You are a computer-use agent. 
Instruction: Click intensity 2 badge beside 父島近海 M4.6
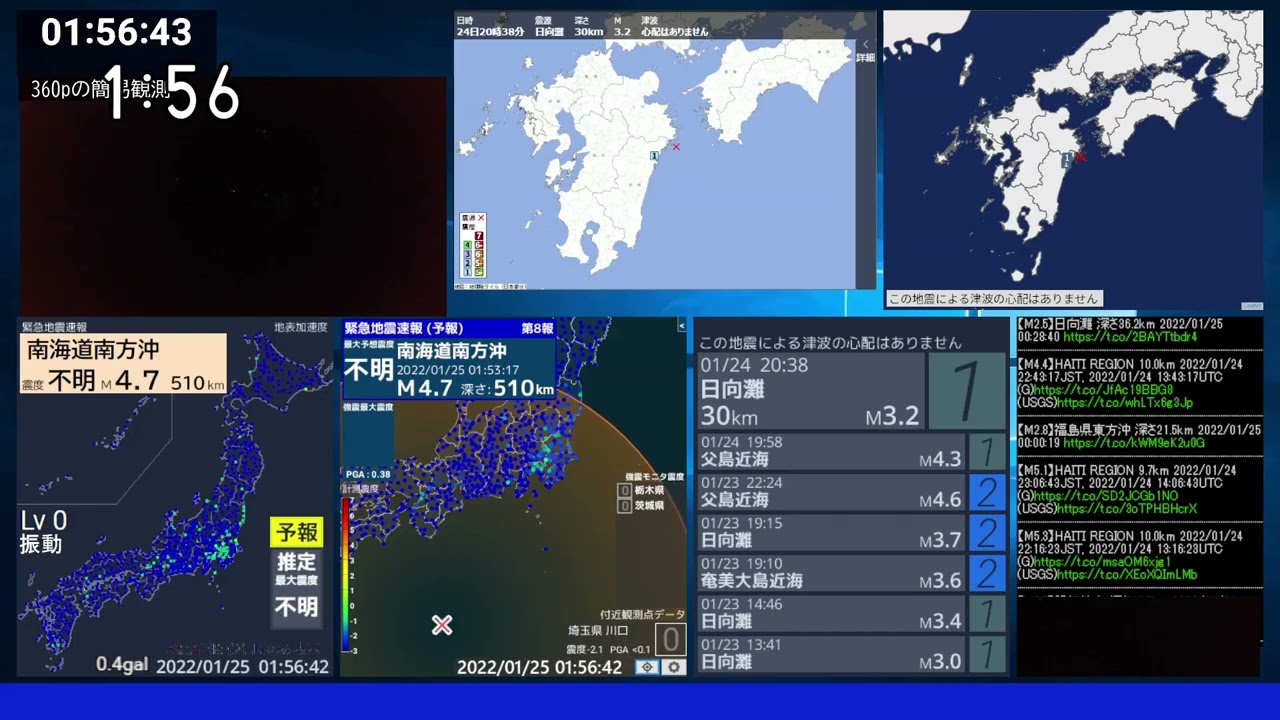[987, 492]
